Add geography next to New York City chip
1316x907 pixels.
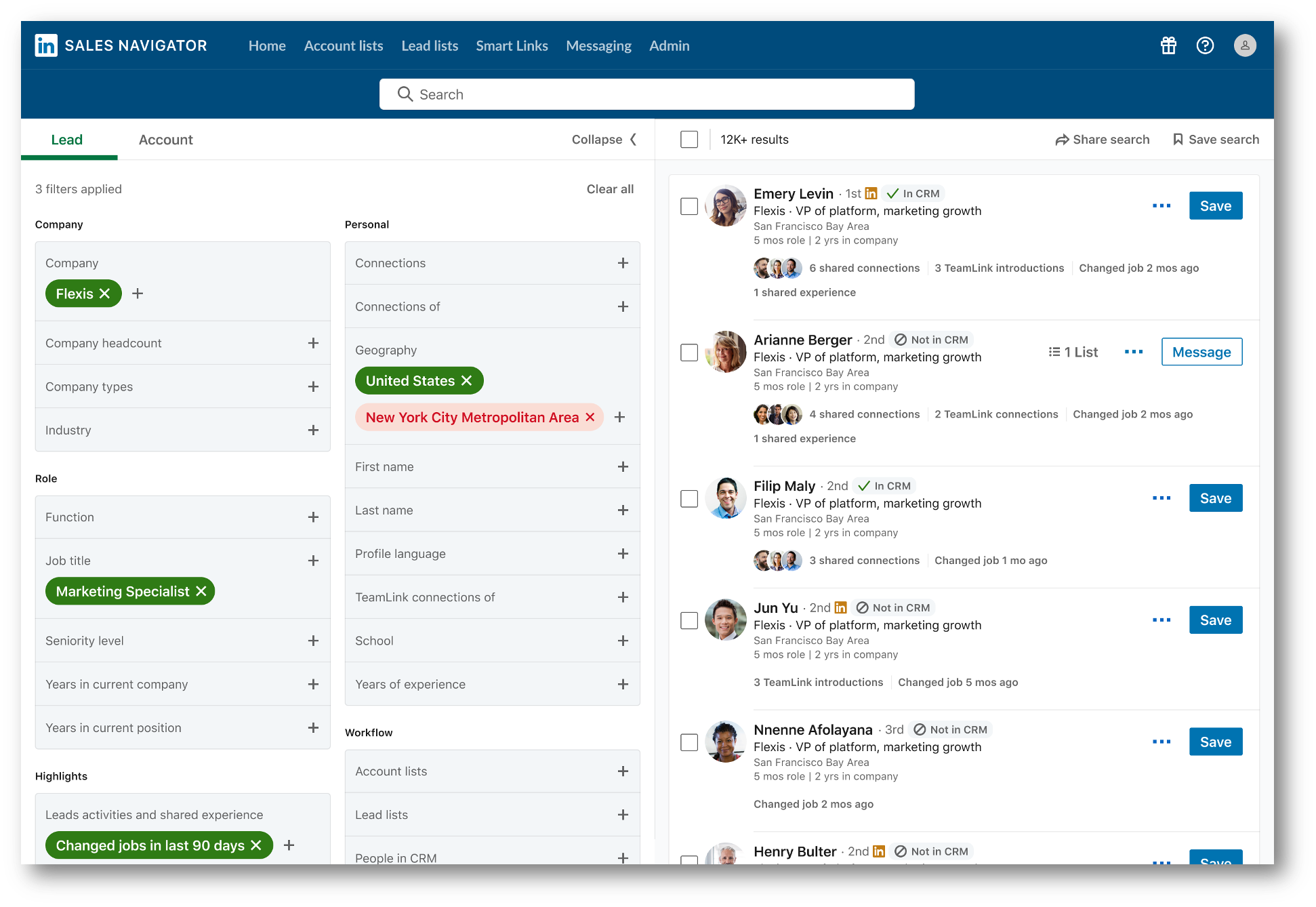pyautogui.click(x=619, y=417)
